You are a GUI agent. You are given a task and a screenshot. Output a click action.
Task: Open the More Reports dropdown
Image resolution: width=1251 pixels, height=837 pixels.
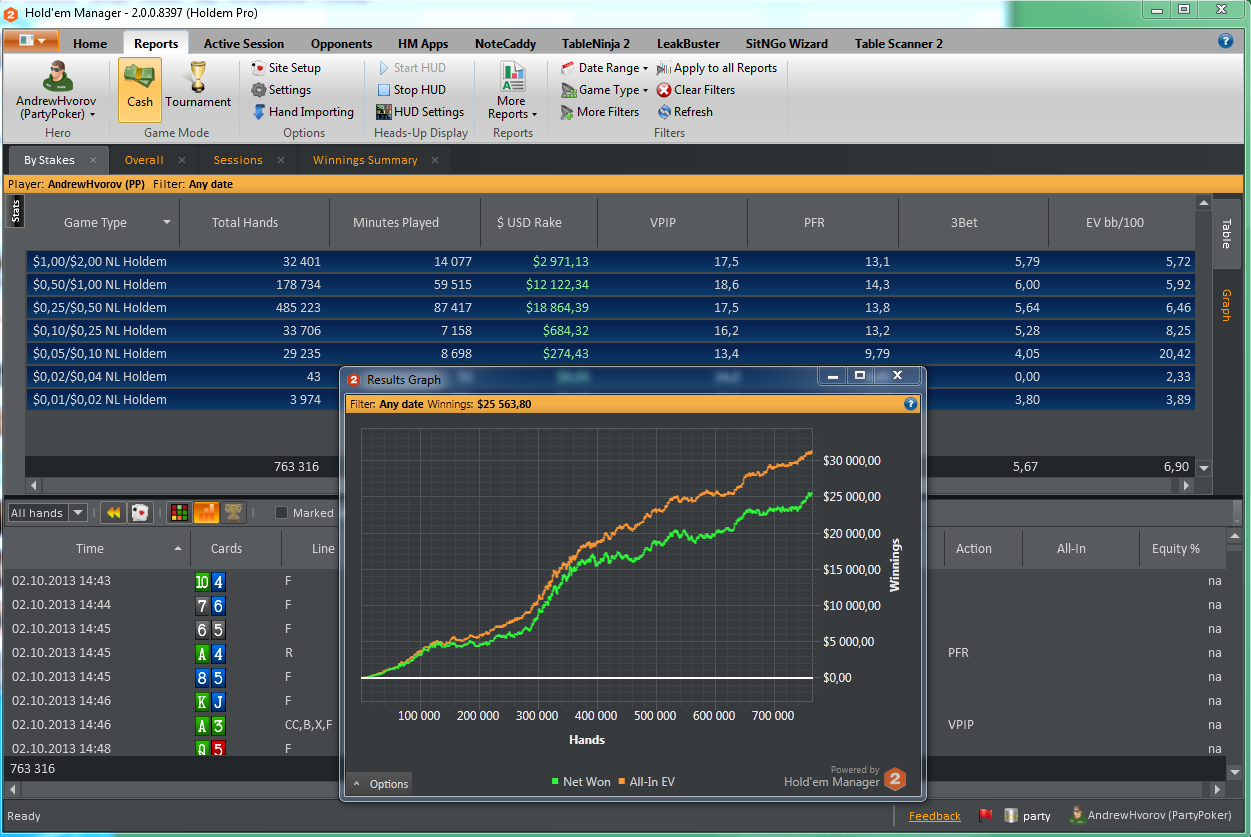(512, 90)
